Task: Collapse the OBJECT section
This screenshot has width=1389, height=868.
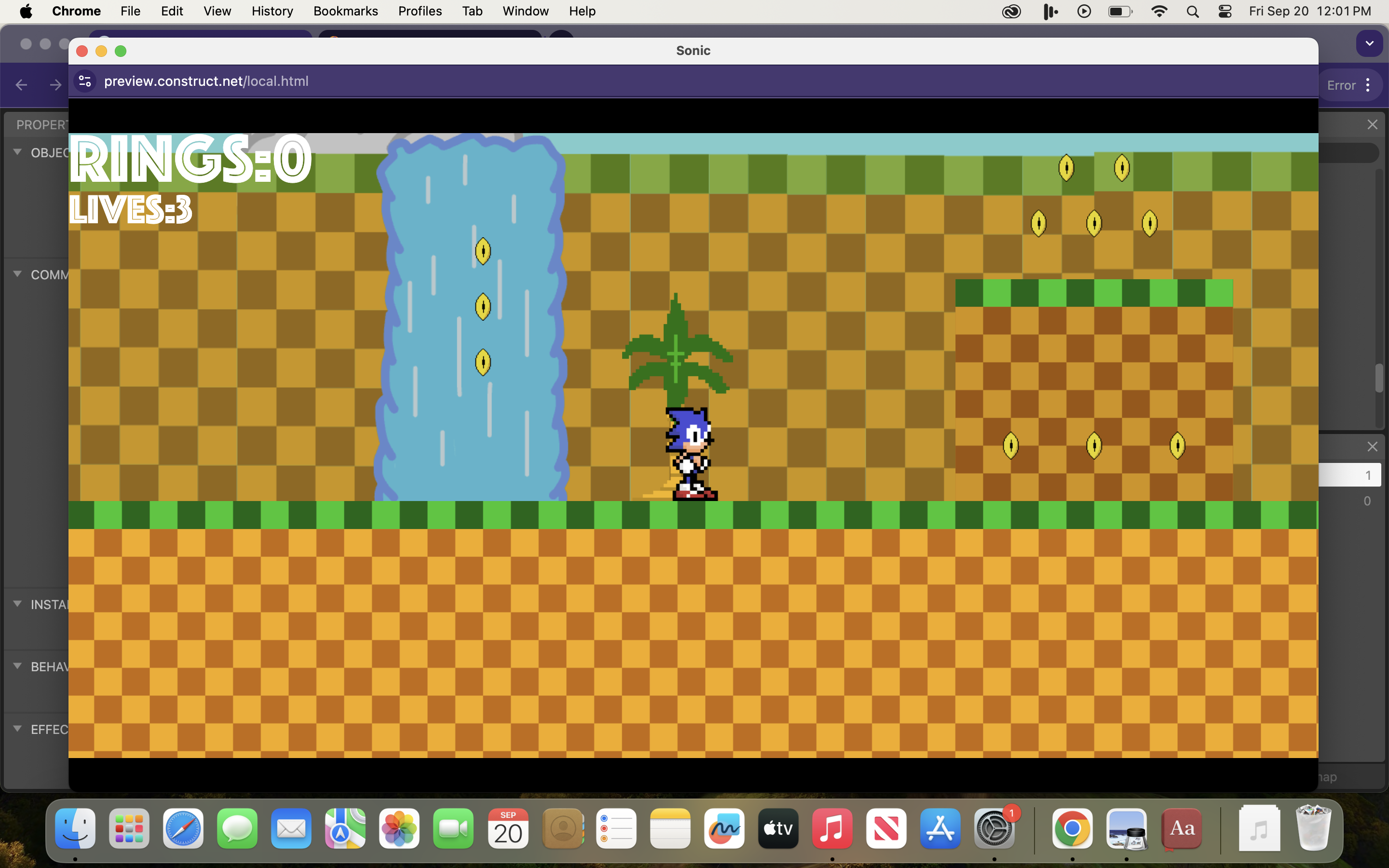Action: (17, 152)
